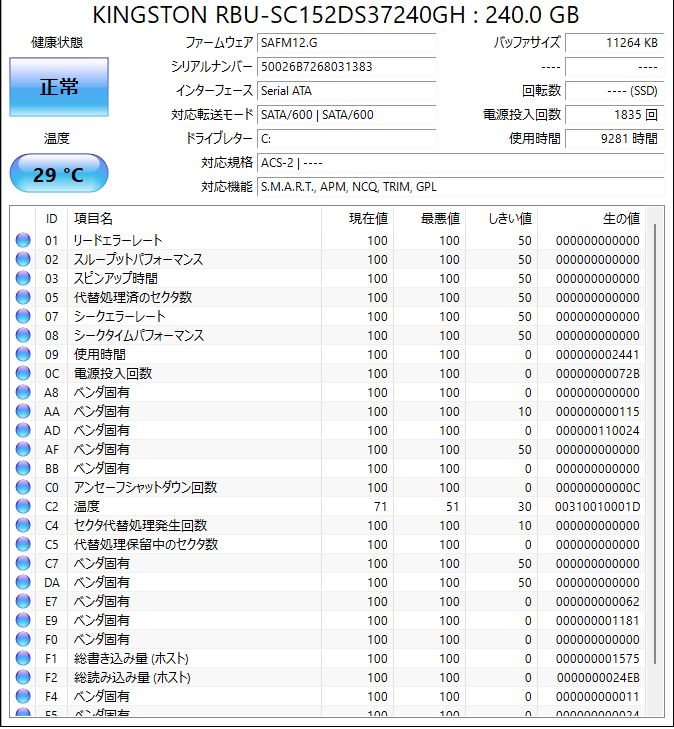Select the リードエラーレート attribute name
The width and height of the screenshot is (674, 729).
[x=118, y=240]
